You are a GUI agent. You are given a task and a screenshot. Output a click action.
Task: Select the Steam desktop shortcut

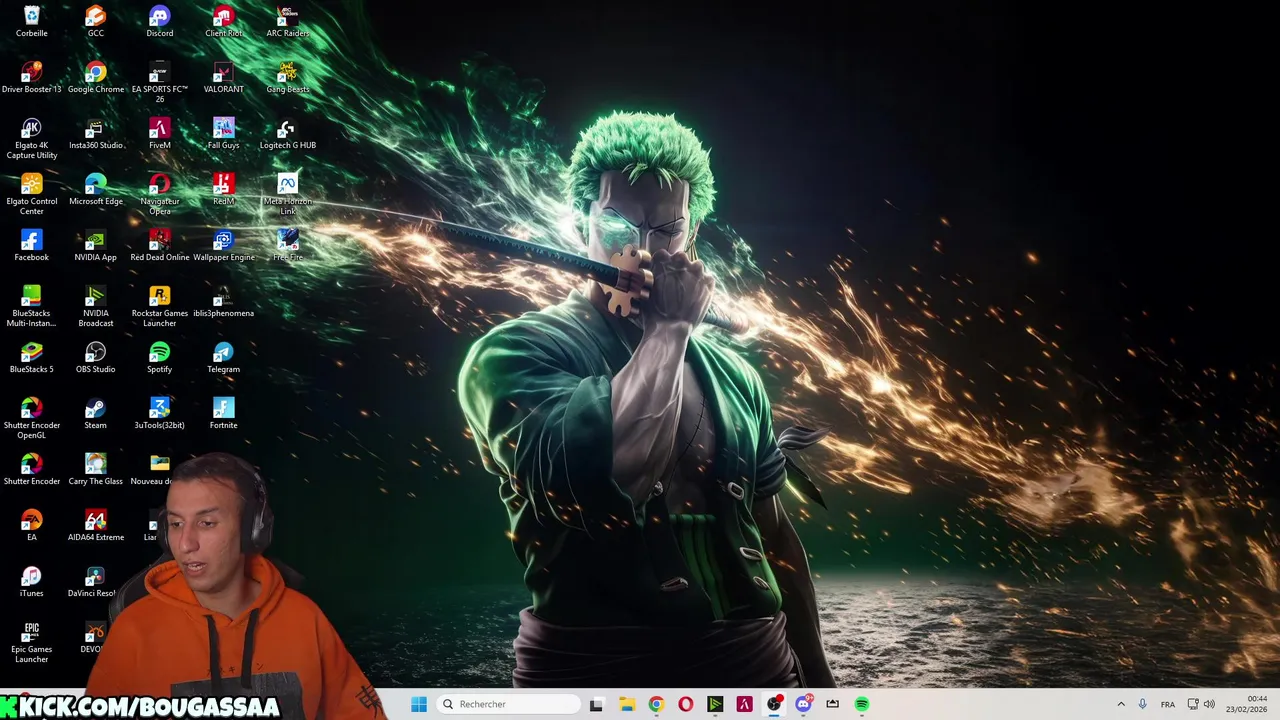[x=95, y=414]
